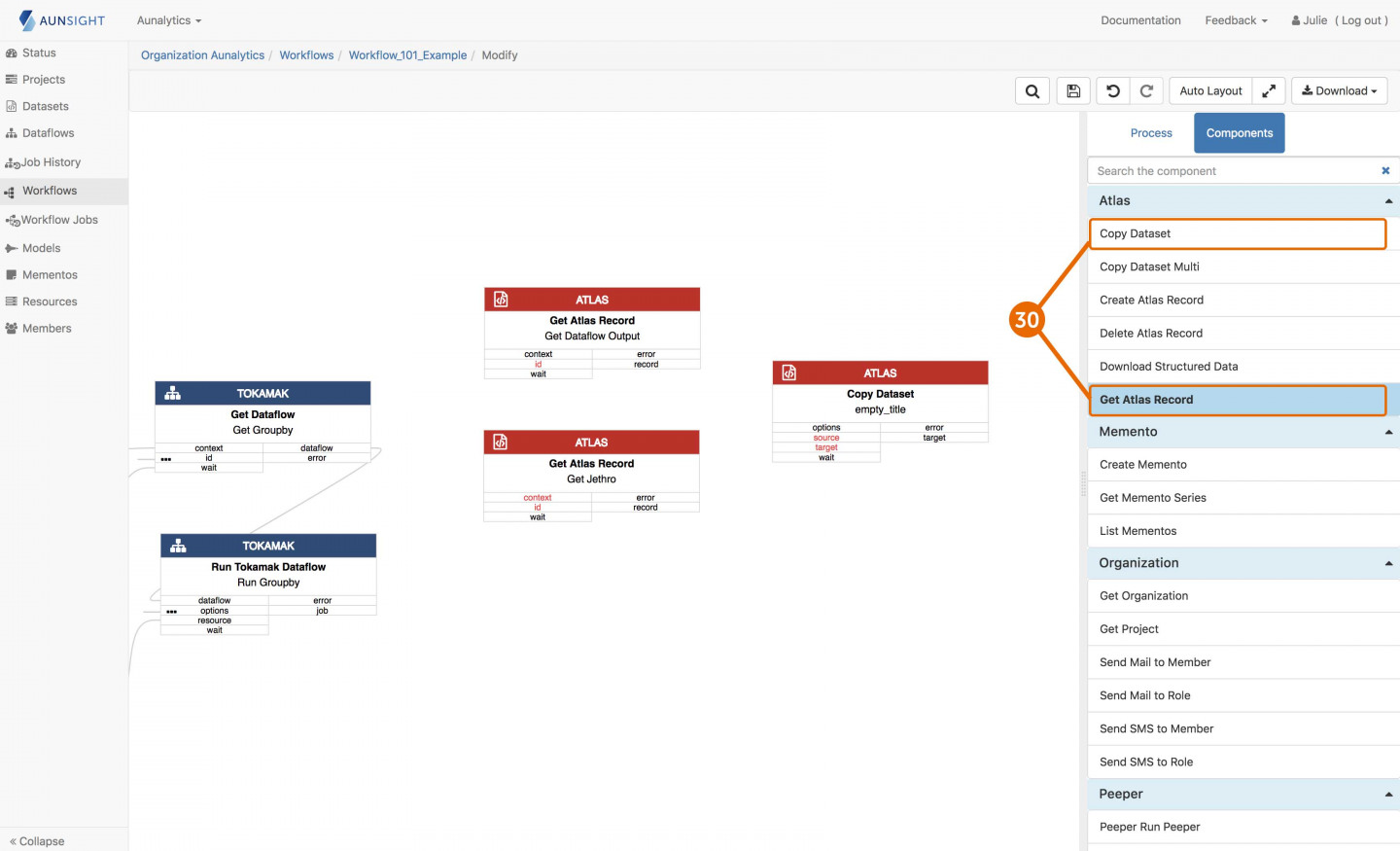This screenshot has height=851, width=1400.
Task: Click the Dataflows sidebar icon
Action: pyautogui.click(x=12, y=133)
